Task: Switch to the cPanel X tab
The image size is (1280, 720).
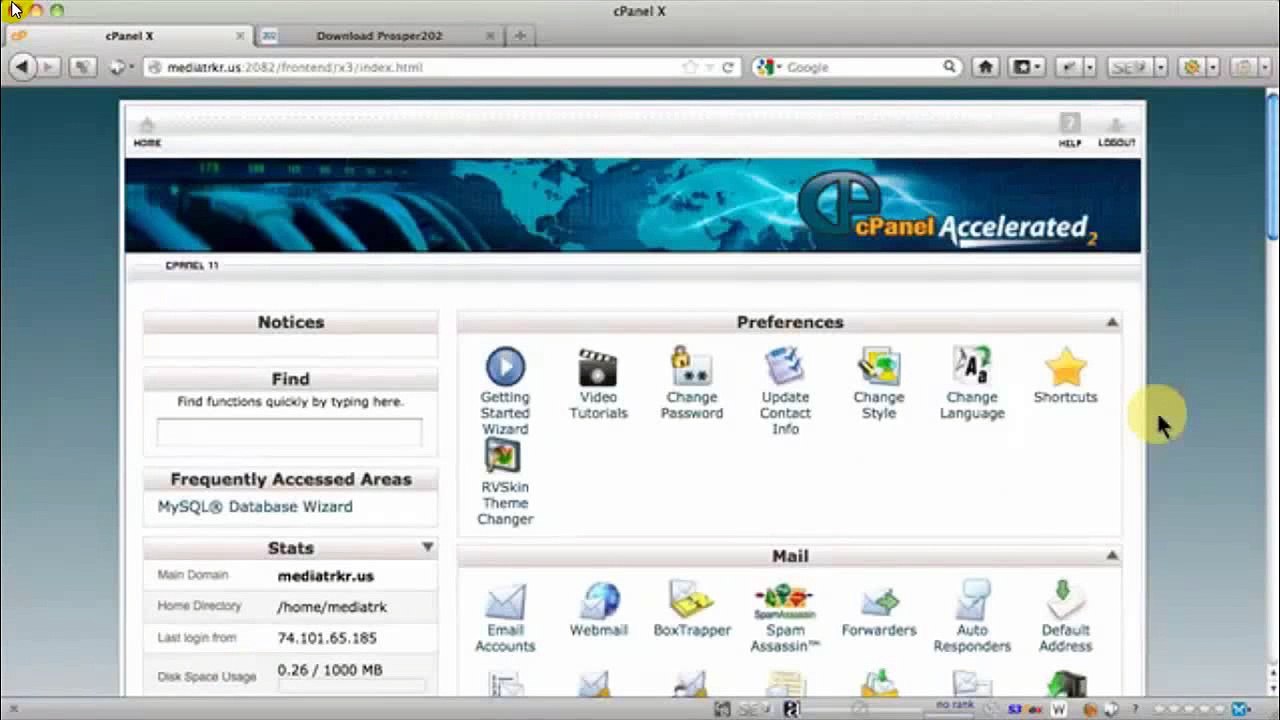Action: coord(129,36)
